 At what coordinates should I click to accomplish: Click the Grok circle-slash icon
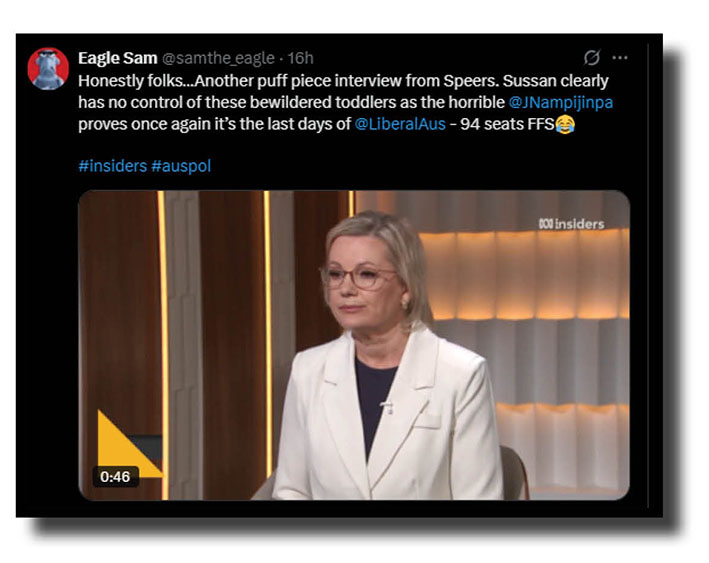point(591,57)
